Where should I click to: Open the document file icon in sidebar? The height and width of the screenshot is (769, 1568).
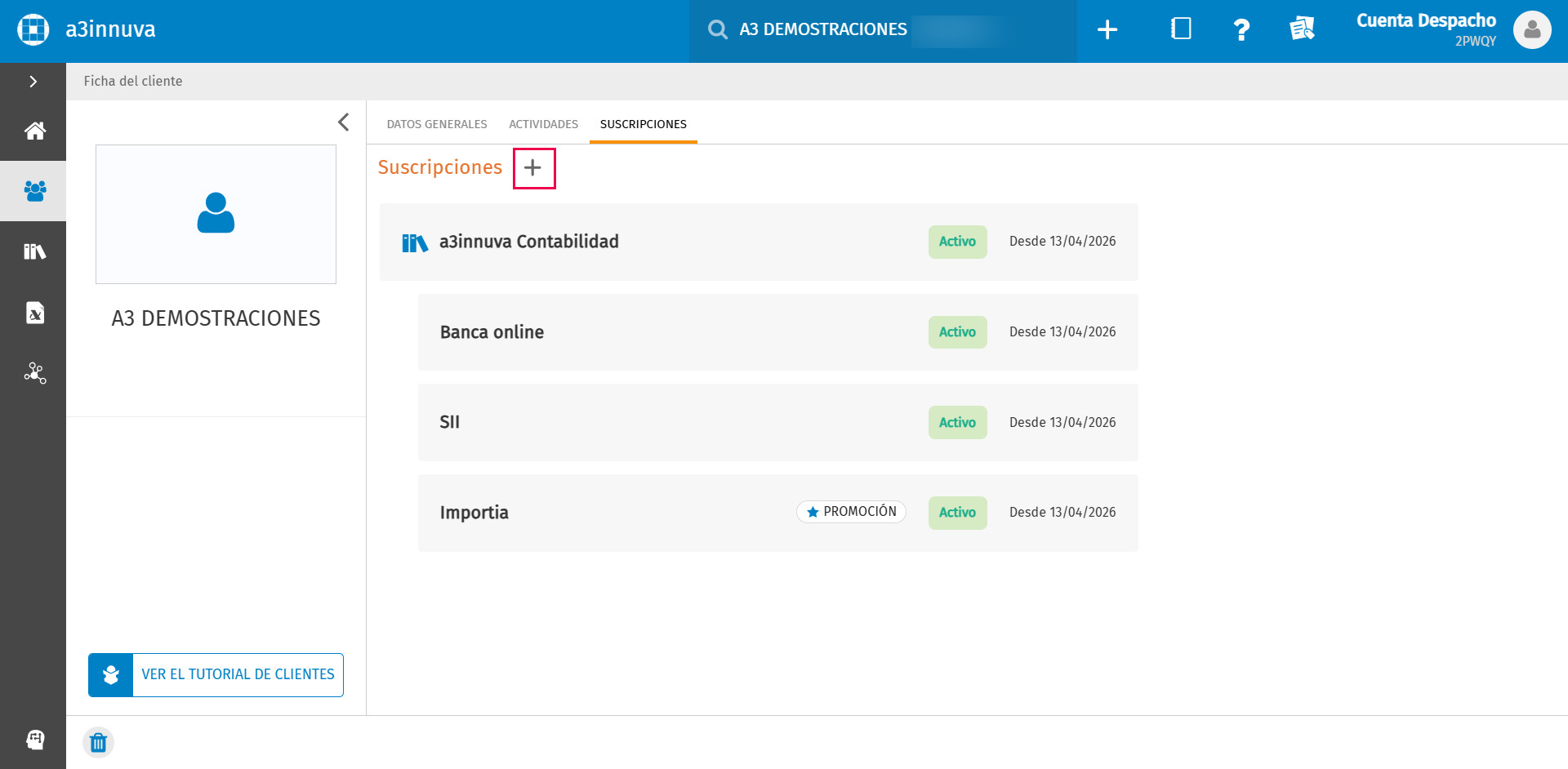click(x=35, y=313)
